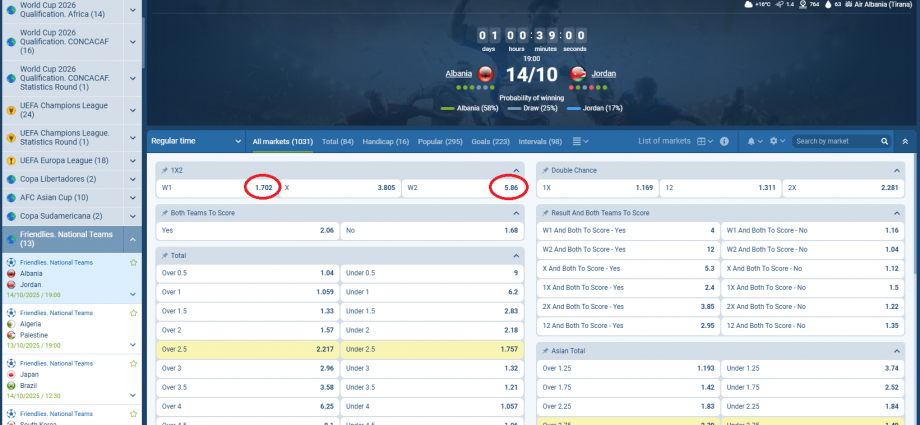The image size is (920, 425).
Task: Pin the Result And Both Teams To Score market
Action: (546, 212)
